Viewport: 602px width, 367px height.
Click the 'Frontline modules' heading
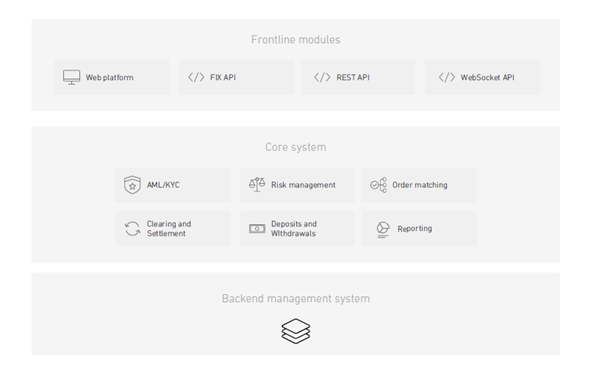pyautogui.click(x=296, y=40)
